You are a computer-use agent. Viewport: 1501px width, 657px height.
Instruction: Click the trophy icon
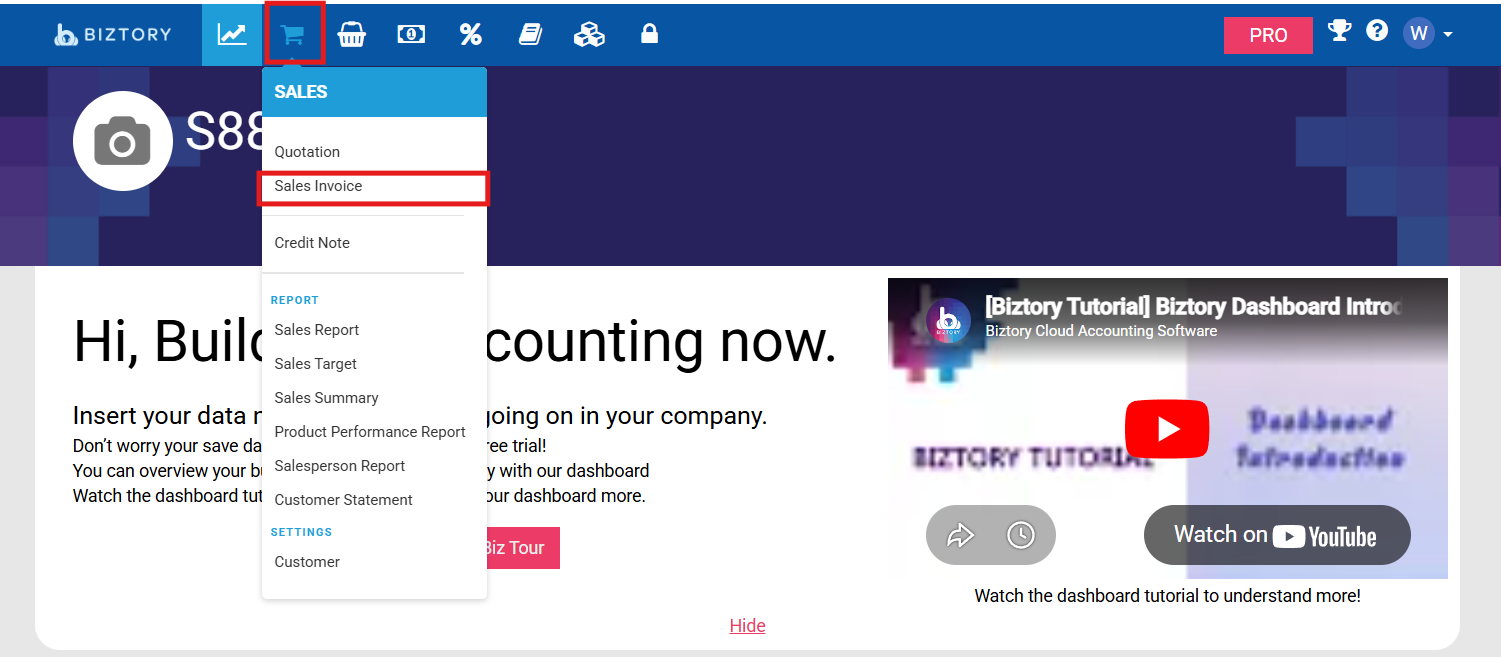coord(1339,31)
